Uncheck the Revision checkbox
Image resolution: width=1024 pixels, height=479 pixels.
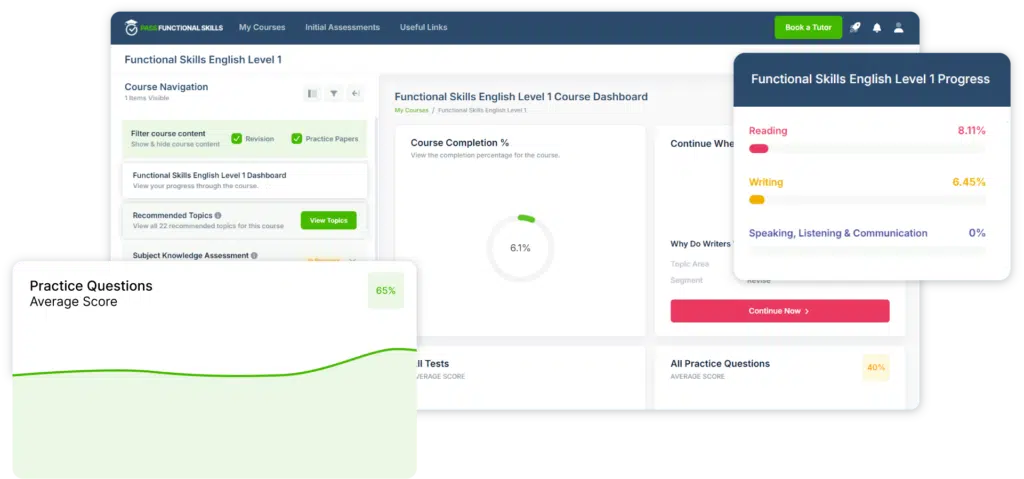(236, 139)
